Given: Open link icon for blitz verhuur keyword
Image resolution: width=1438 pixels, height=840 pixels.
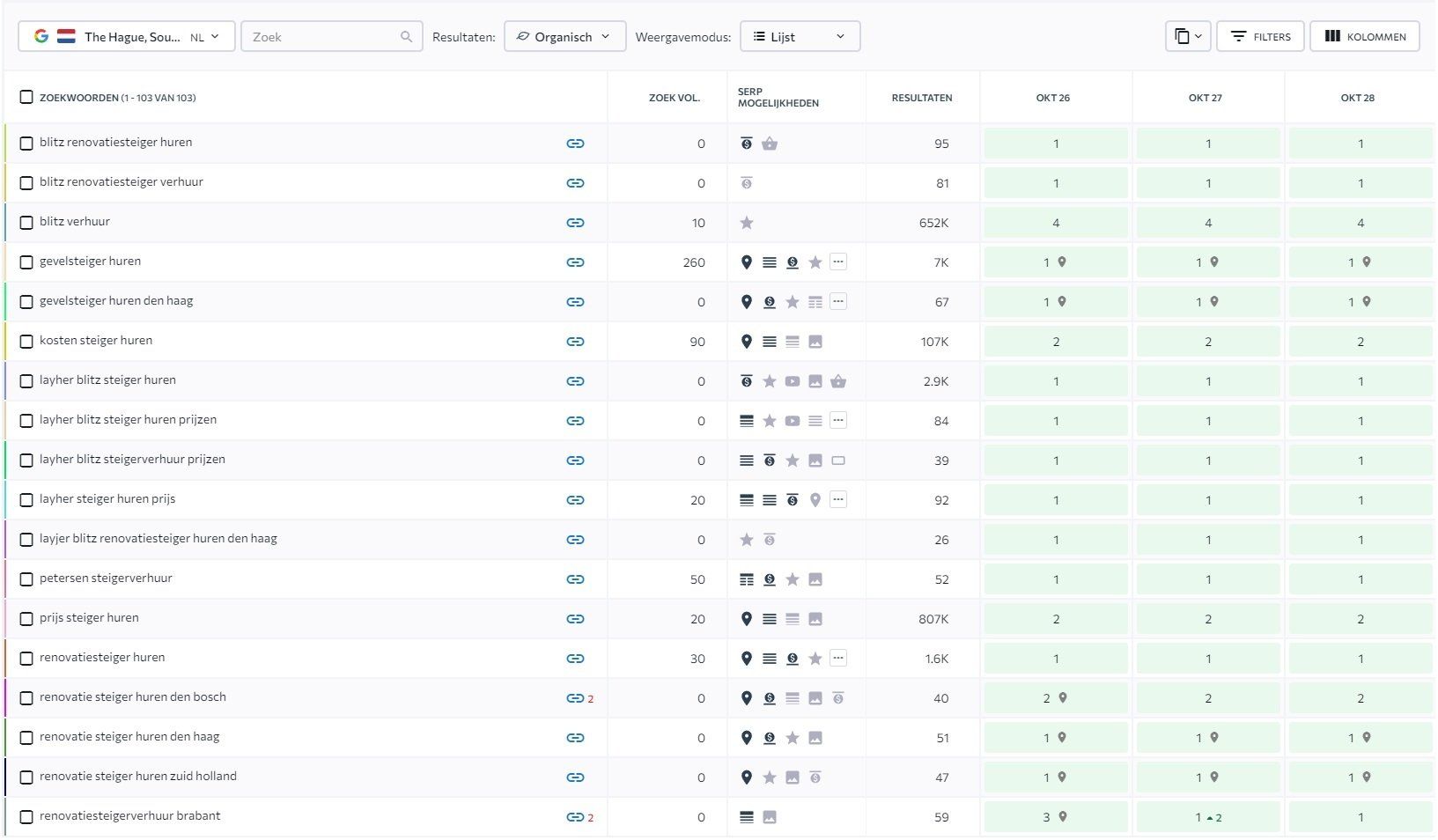Looking at the screenshot, I should point(575,223).
